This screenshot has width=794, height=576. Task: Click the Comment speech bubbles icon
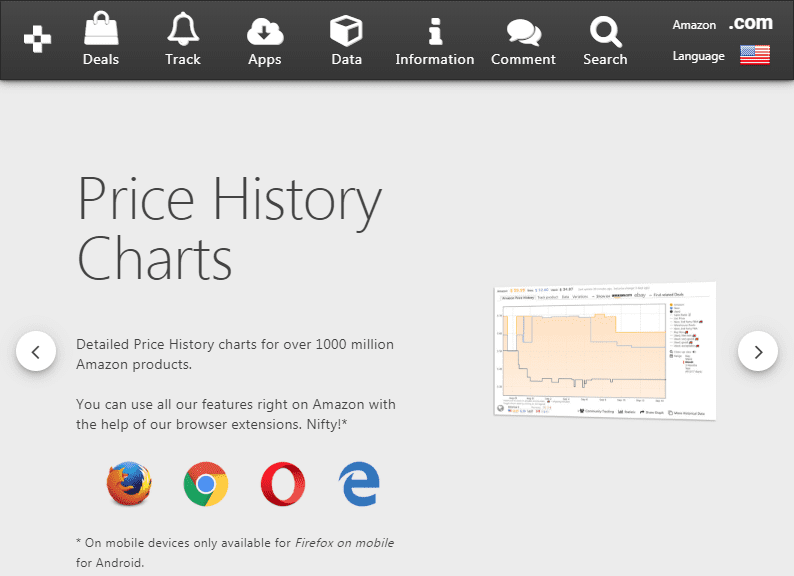click(523, 32)
